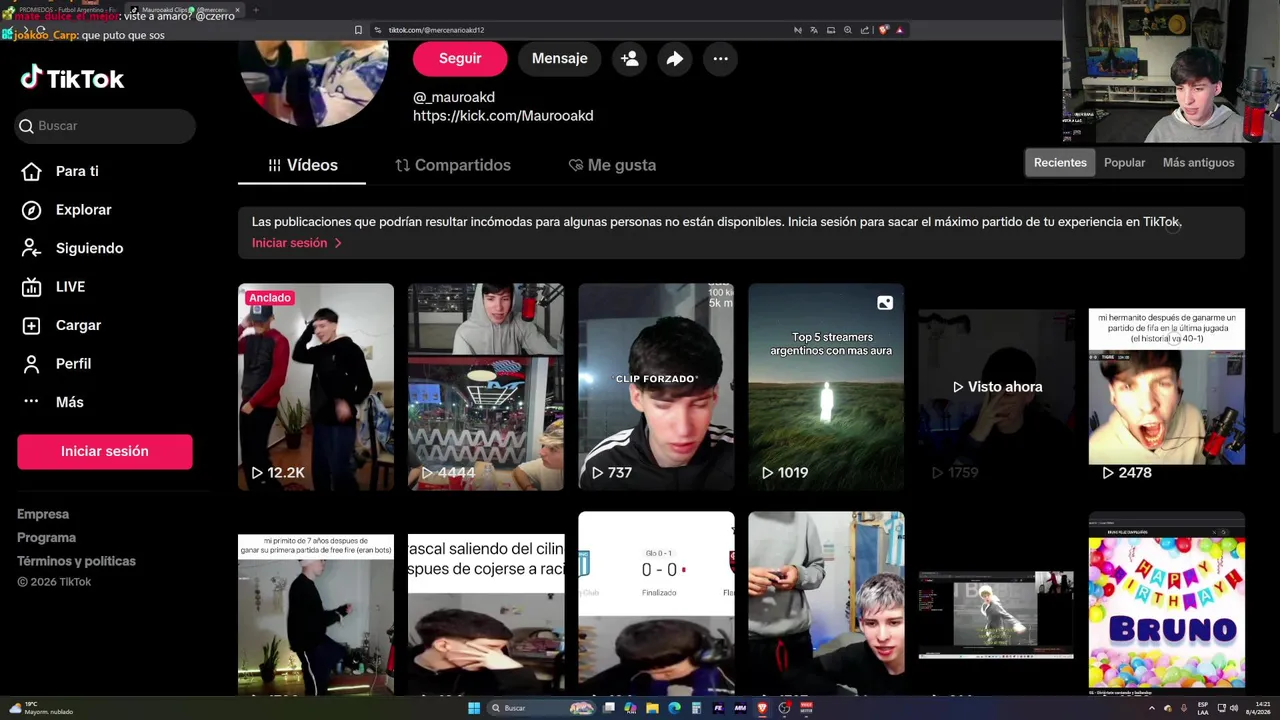Open File Explorer from the taskbar

pyautogui.click(x=652, y=708)
